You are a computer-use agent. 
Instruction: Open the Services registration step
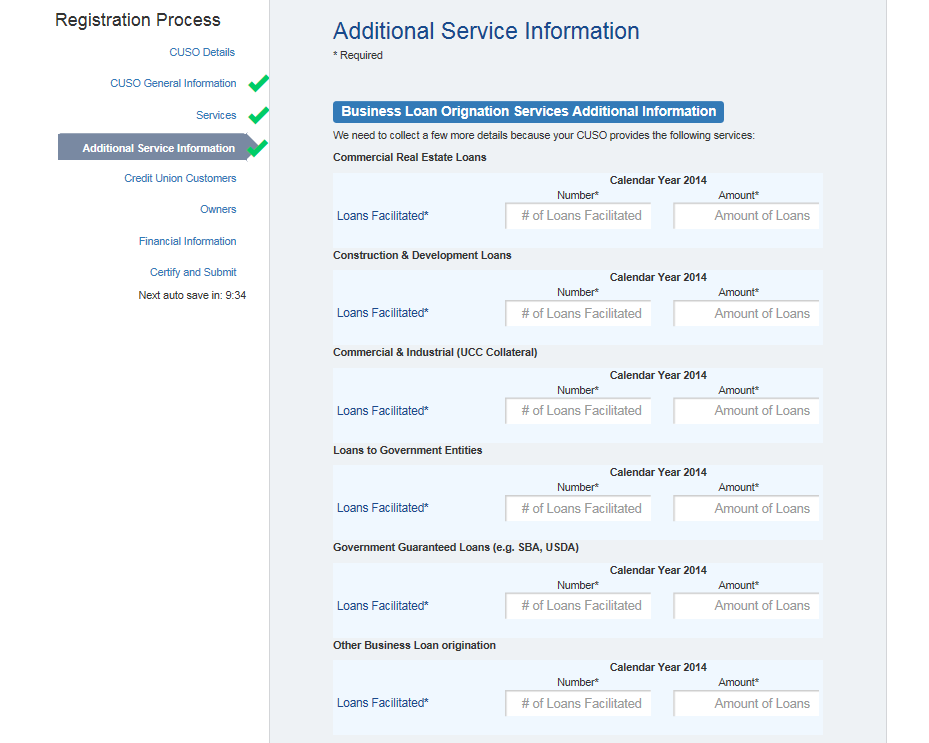tap(216, 115)
